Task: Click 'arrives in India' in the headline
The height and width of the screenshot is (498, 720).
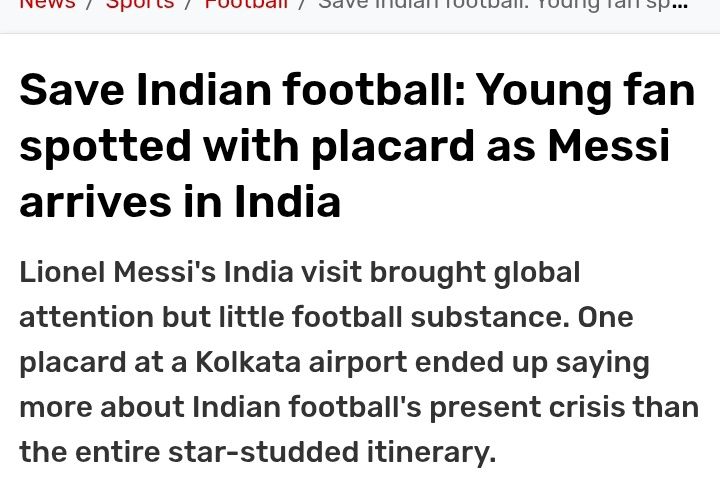Action: pos(180,202)
